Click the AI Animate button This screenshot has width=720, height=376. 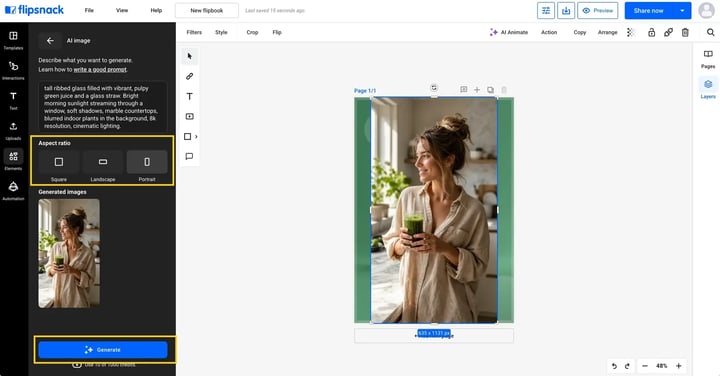click(x=509, y=32)
